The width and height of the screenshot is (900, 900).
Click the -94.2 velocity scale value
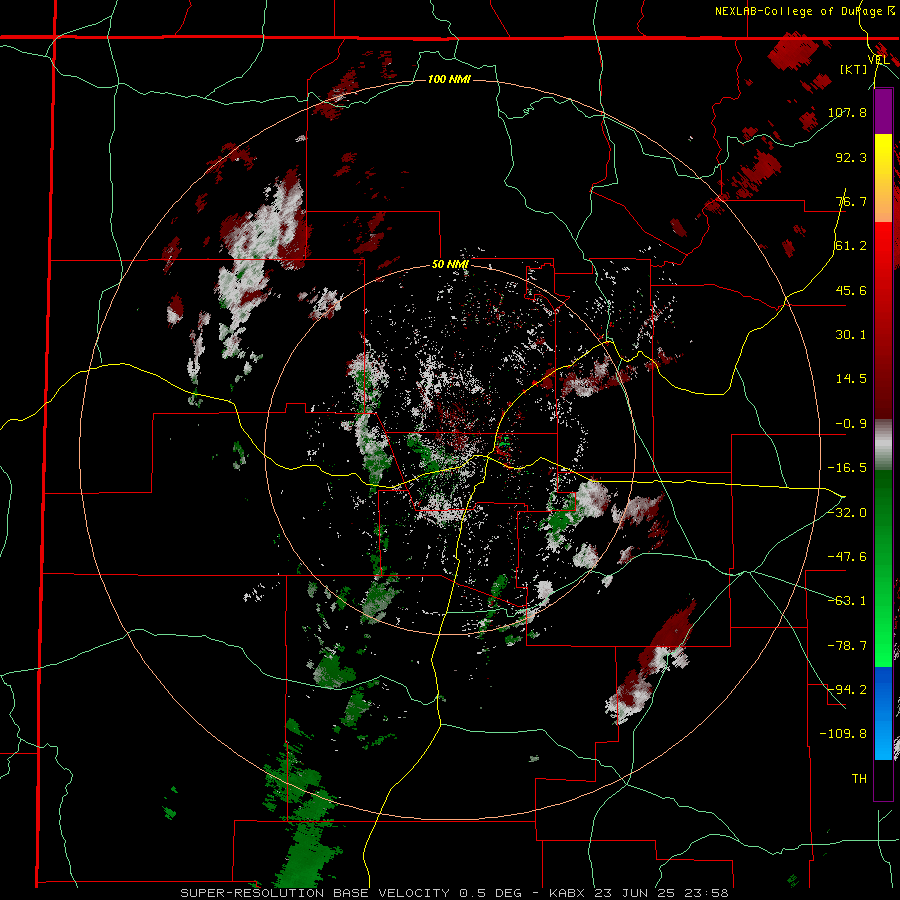847,689
